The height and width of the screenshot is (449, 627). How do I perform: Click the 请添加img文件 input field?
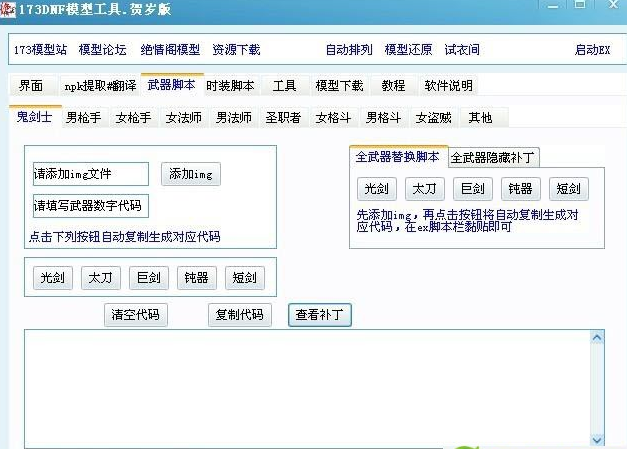coord(90,174)
